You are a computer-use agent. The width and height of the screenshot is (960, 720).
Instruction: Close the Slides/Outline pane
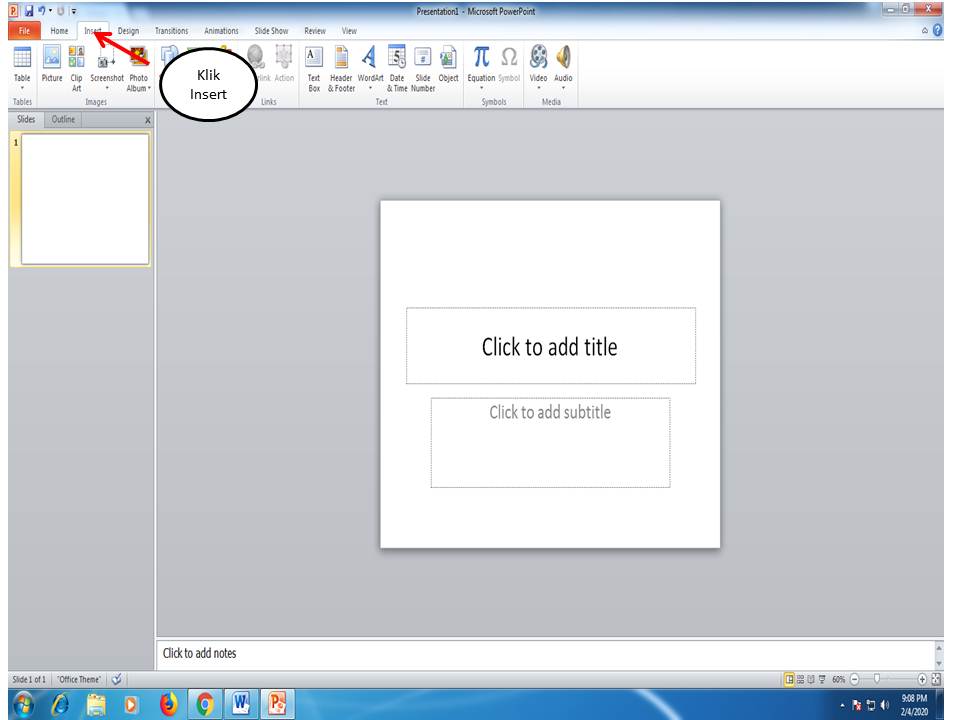pos(148,121)
